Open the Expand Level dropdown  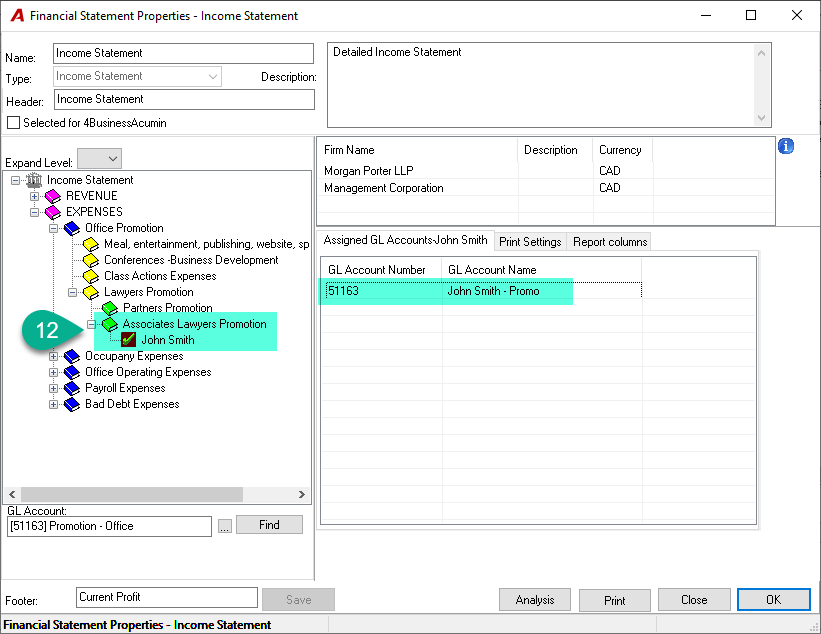point(99,159)
